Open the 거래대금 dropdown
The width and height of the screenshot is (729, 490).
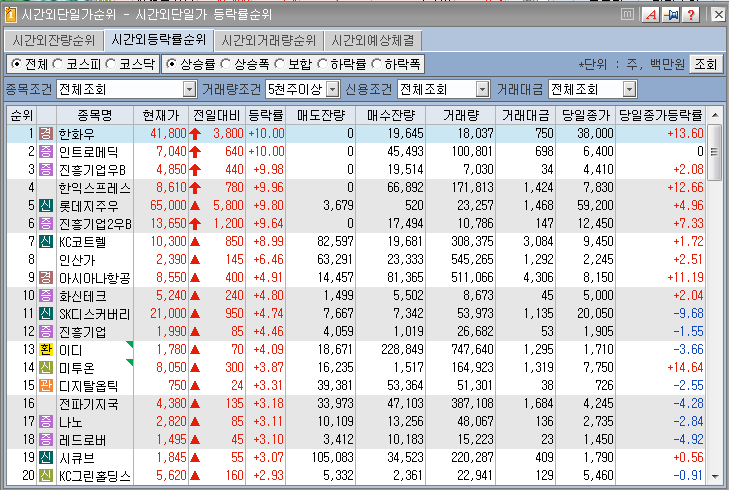point(629,89)
